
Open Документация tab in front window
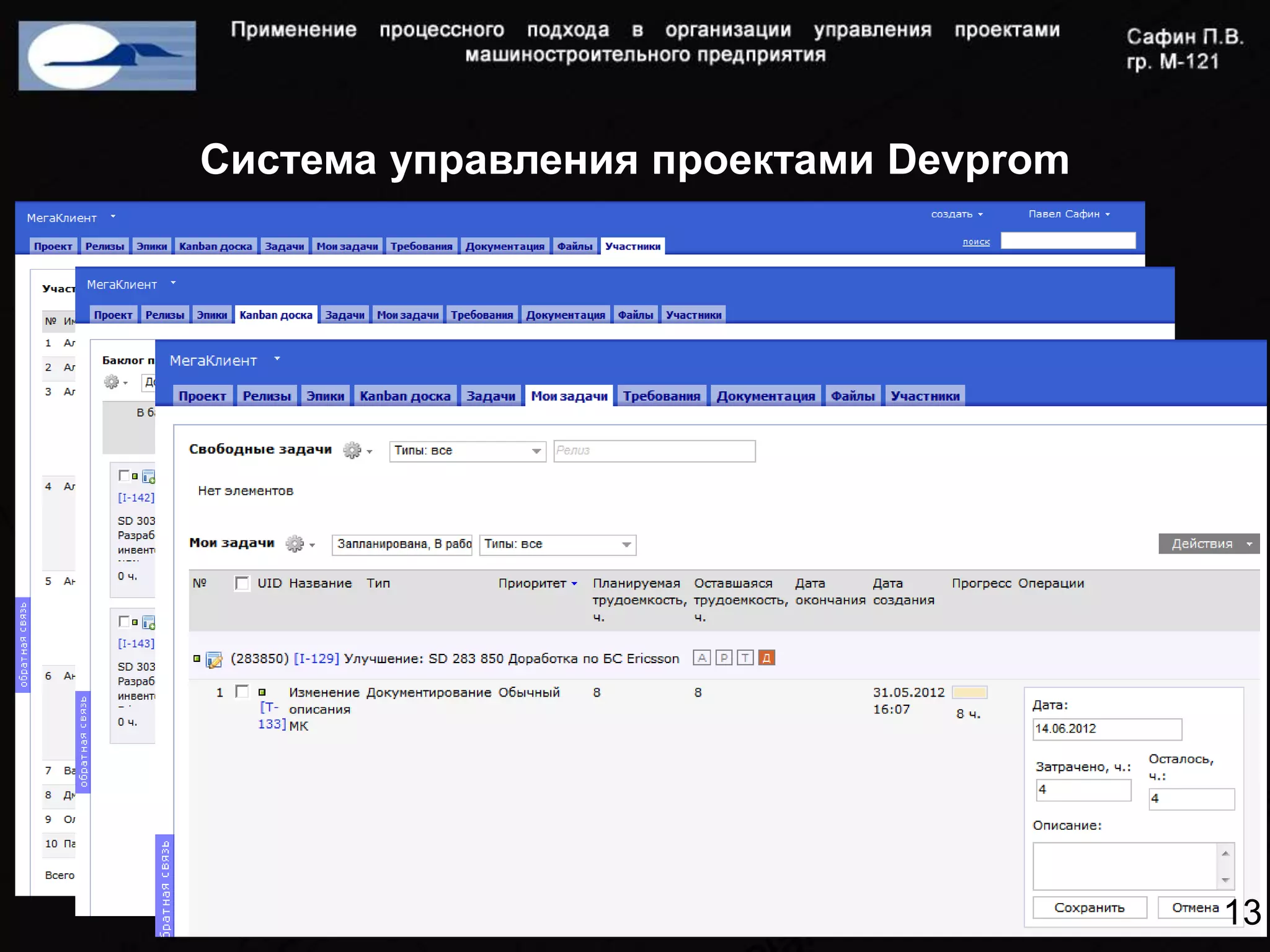click(x=766, y=396)
